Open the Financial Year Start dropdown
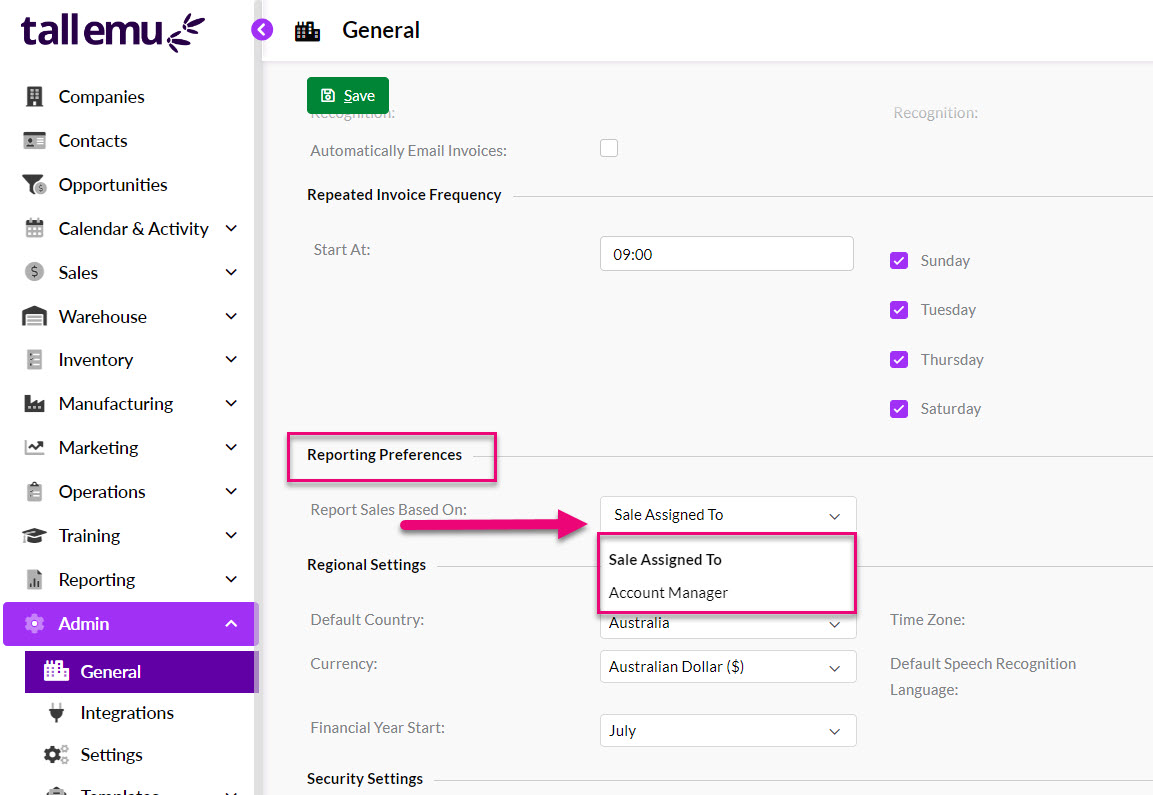Viewport: 1153px width, 795px height. coord(727,730)
